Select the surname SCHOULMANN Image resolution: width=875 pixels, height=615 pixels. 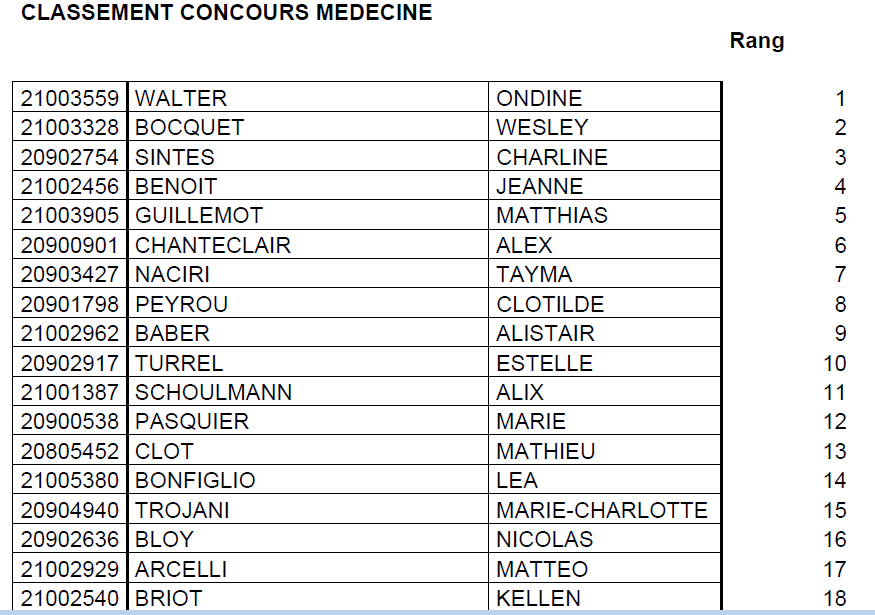[x=214, y=392]
